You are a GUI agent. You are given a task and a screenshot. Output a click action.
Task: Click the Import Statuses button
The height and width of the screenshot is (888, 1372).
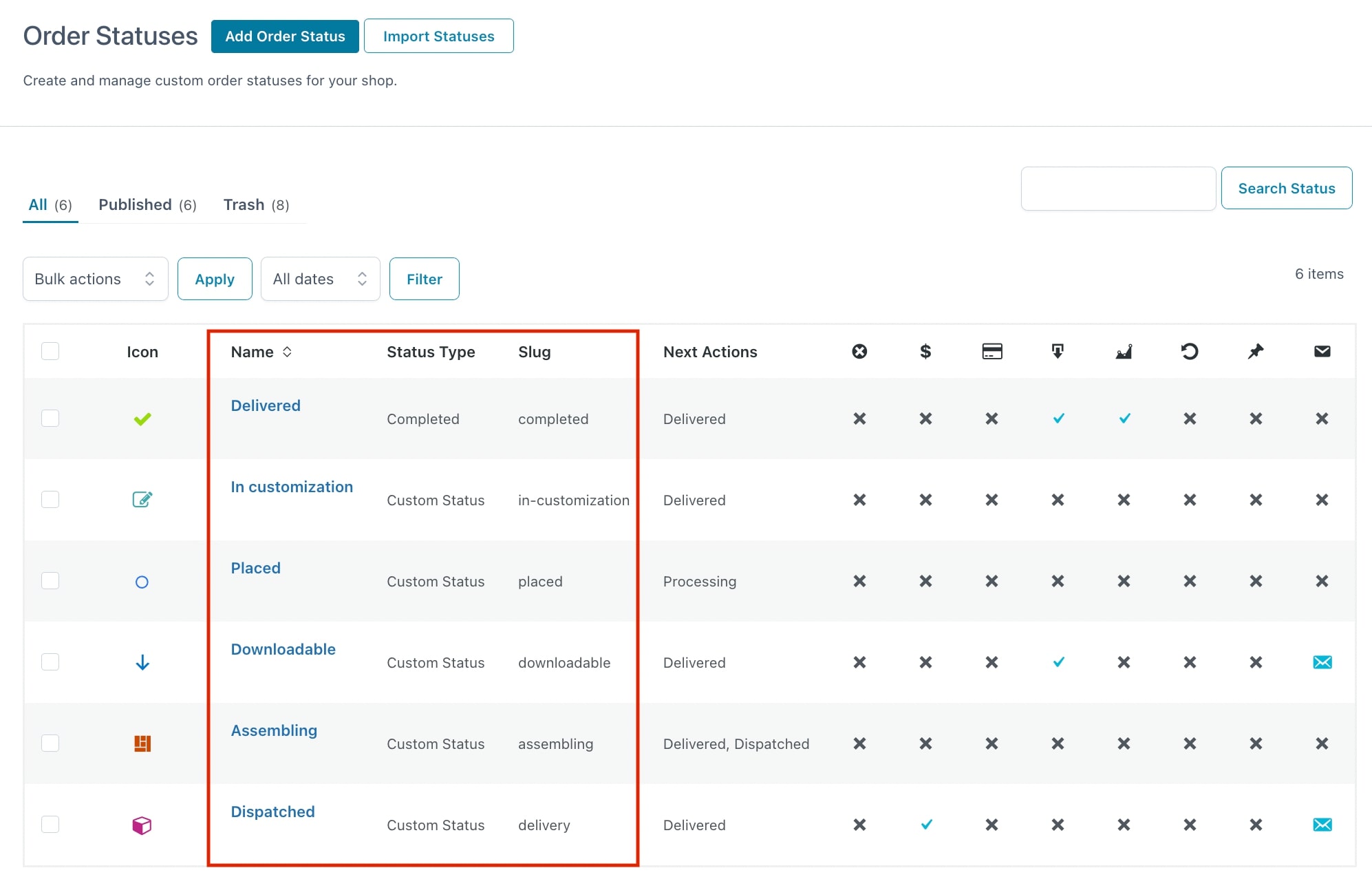click(439, 36)
